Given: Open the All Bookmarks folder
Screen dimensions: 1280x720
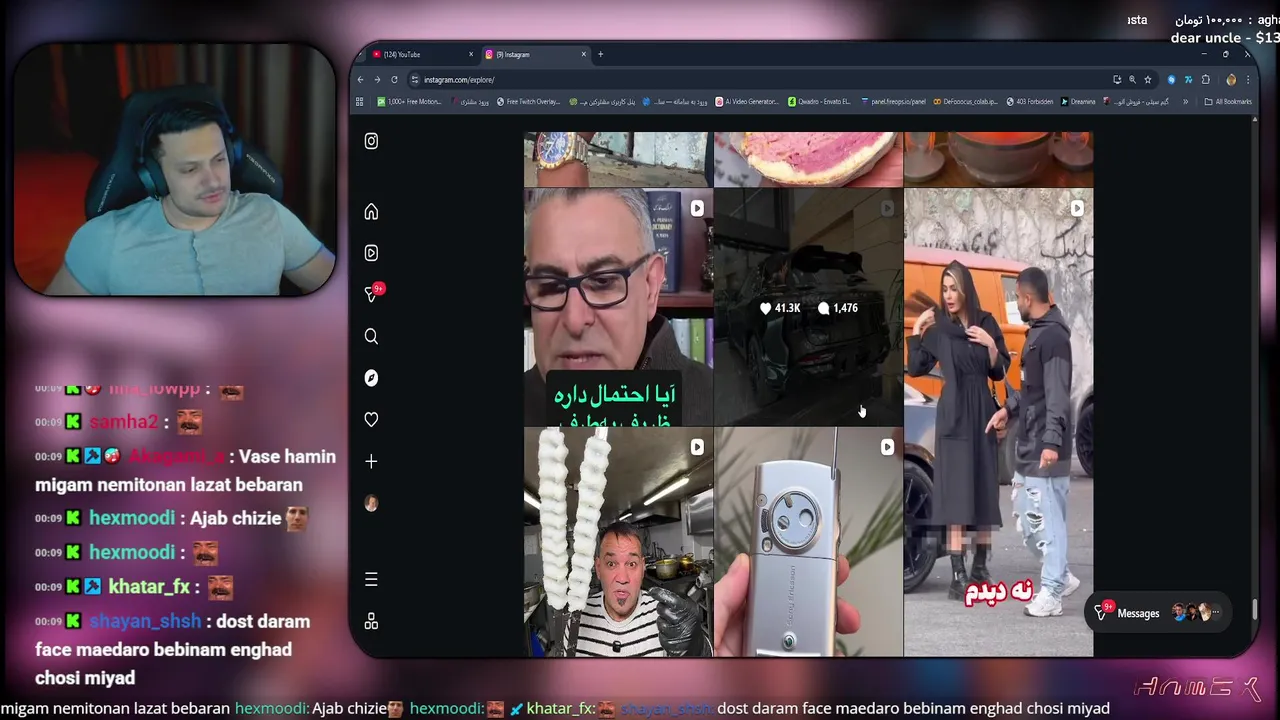Looking at the screenshot, I should click(1228, 101).
